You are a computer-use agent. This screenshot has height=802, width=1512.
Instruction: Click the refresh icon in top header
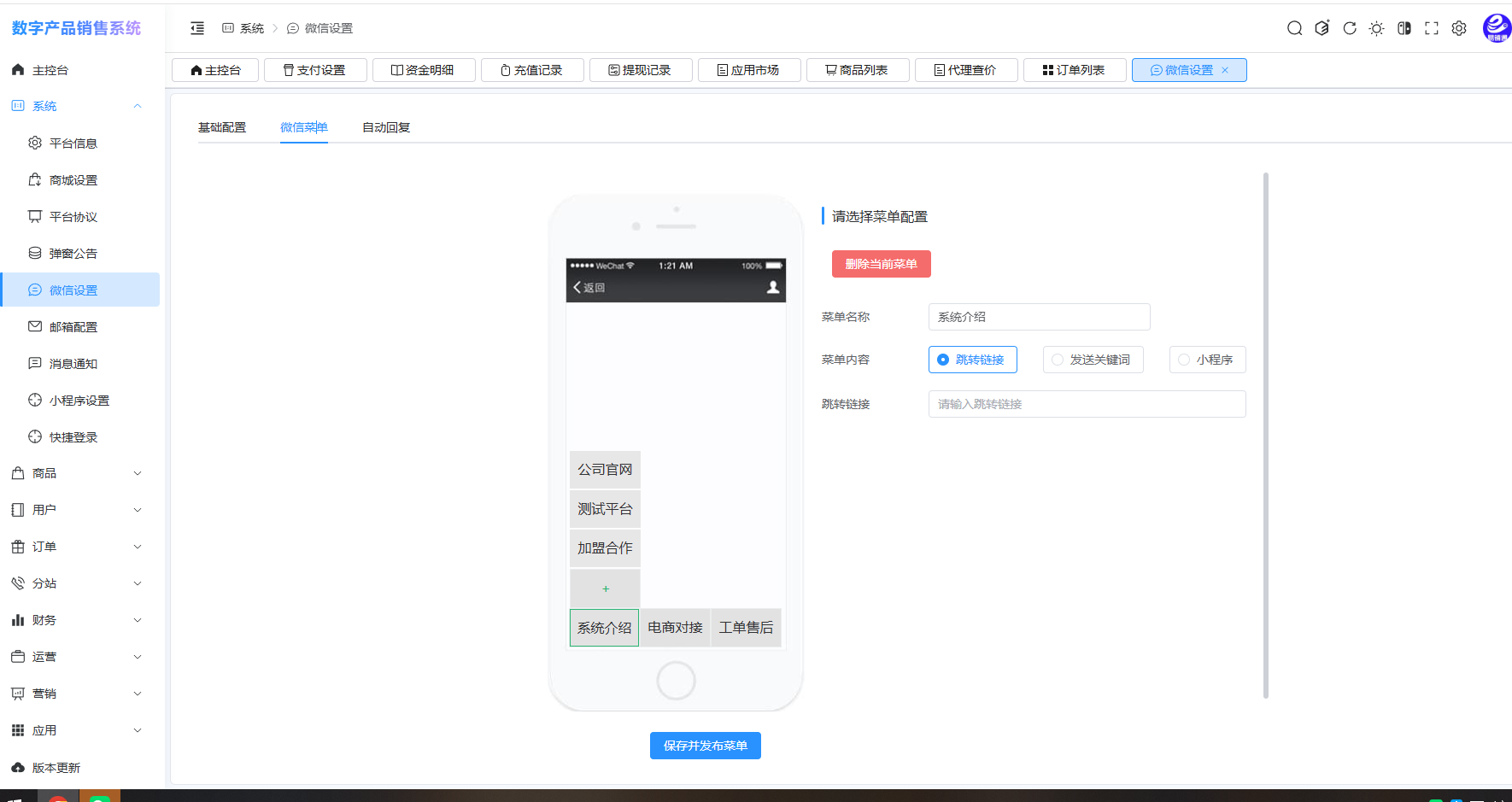[x=1349, y=28]
